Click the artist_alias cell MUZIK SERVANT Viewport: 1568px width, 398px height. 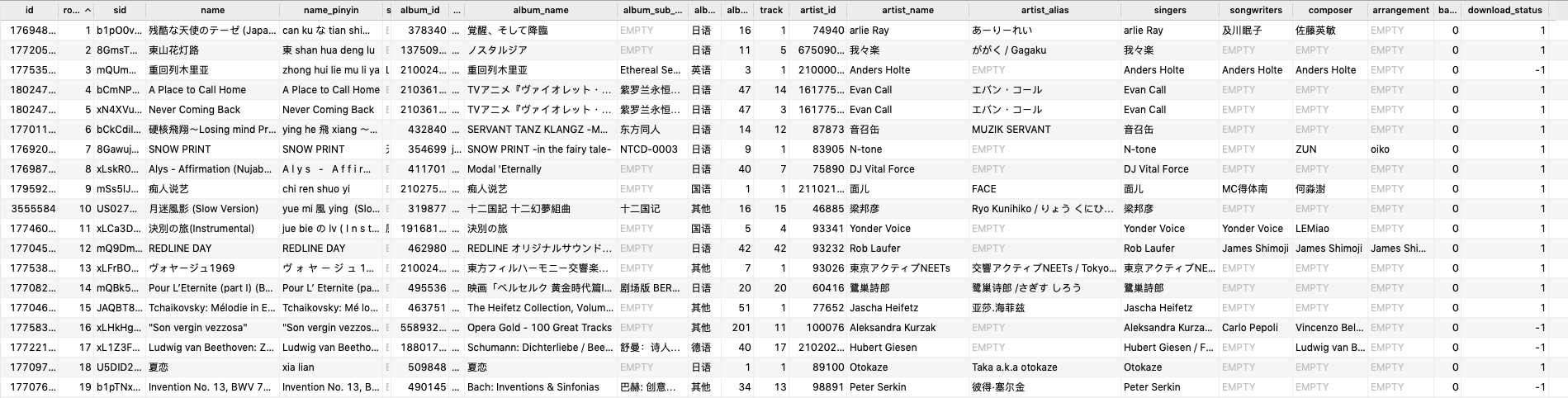[x=1011, y=130]
